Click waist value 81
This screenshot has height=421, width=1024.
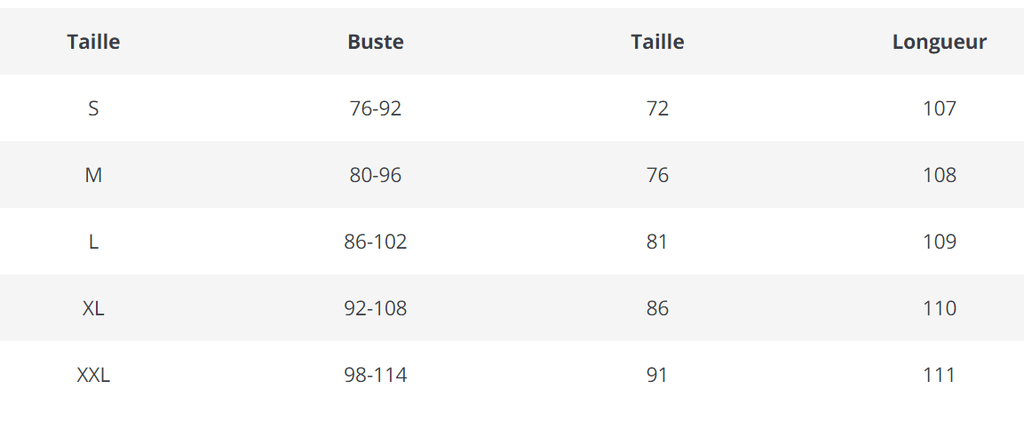(658, 242)
